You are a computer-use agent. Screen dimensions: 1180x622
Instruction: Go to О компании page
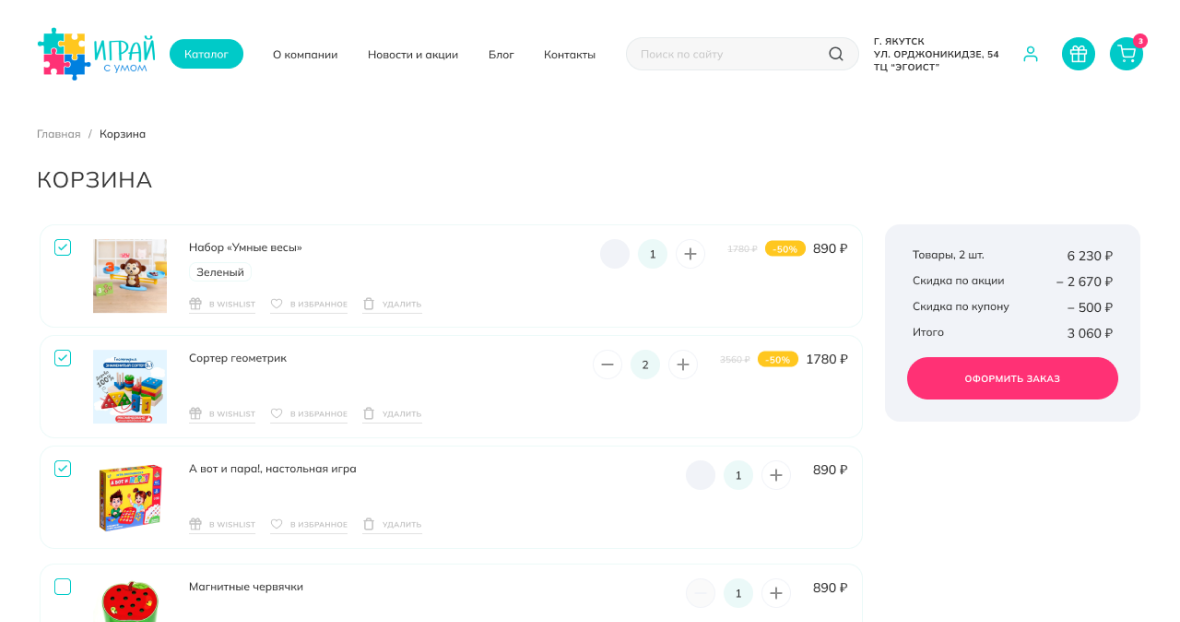[x=305, y=54]
